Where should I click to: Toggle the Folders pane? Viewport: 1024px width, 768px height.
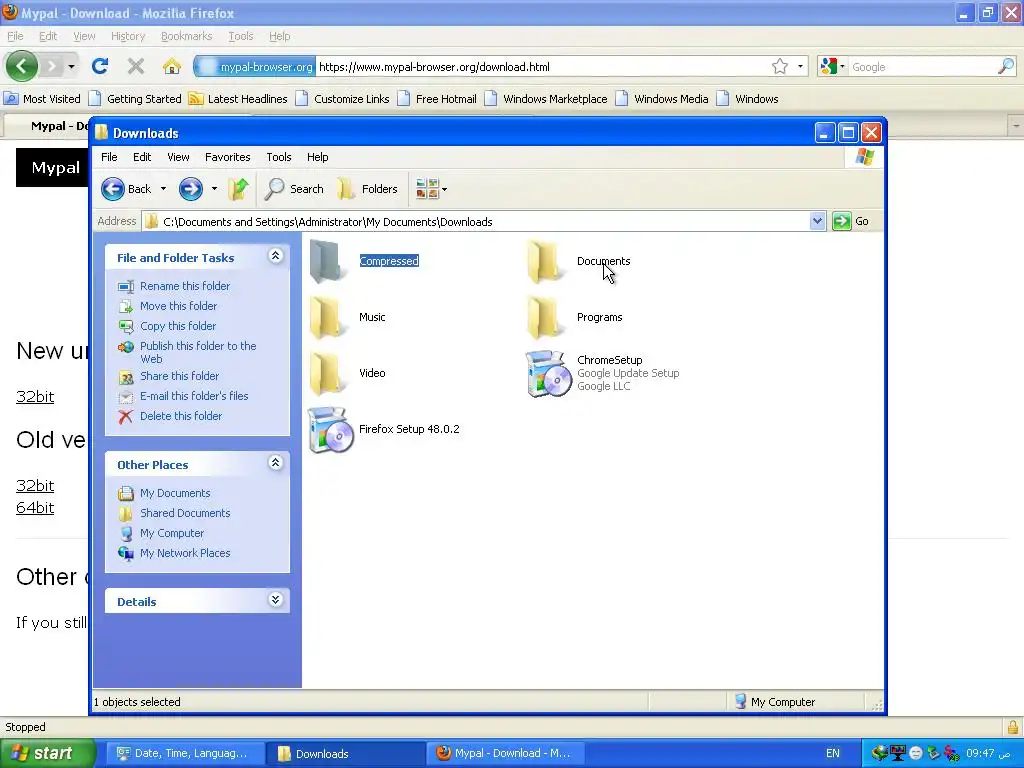coord(368,189)
